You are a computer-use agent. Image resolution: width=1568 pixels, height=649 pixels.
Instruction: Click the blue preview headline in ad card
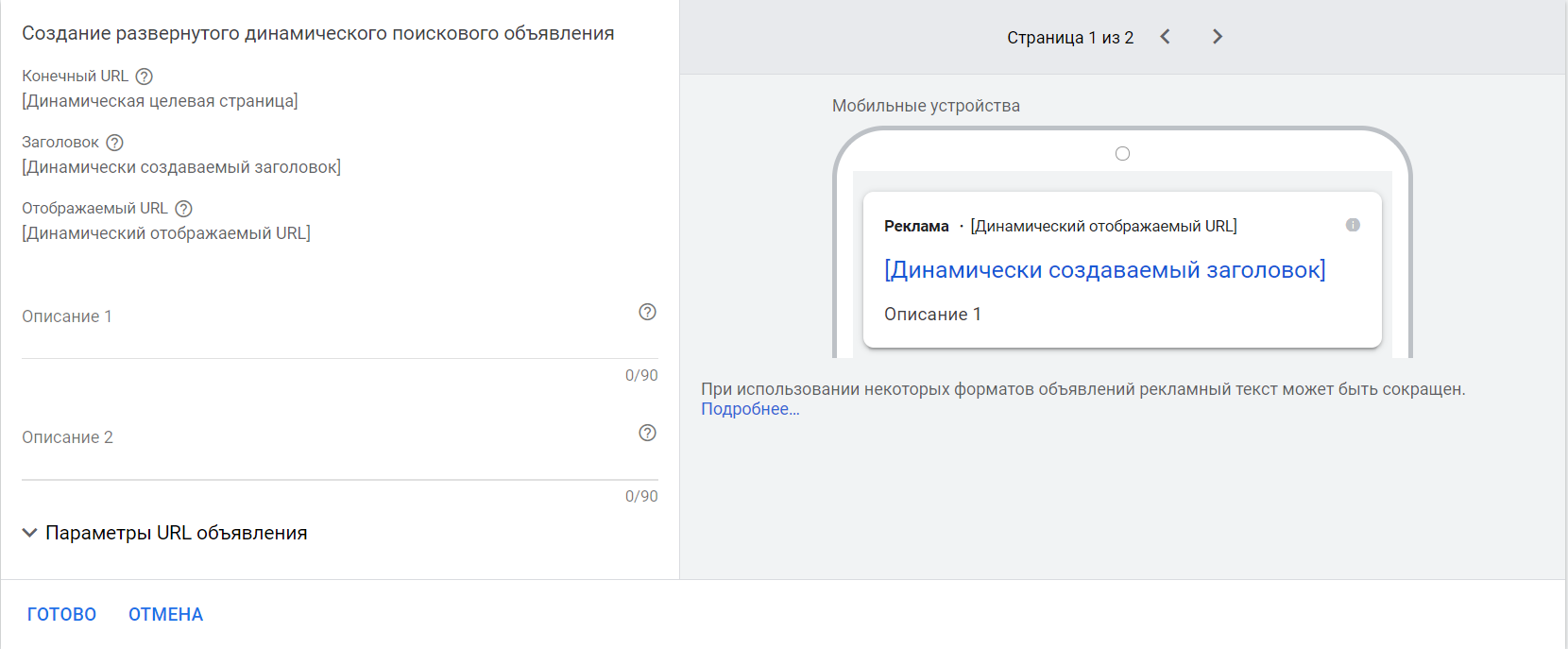[x=1104, y=270]
